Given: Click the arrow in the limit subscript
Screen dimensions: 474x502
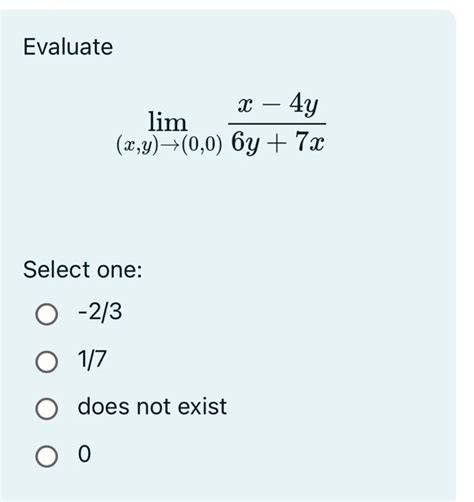Looking at the screenshot, I should 170,146.
